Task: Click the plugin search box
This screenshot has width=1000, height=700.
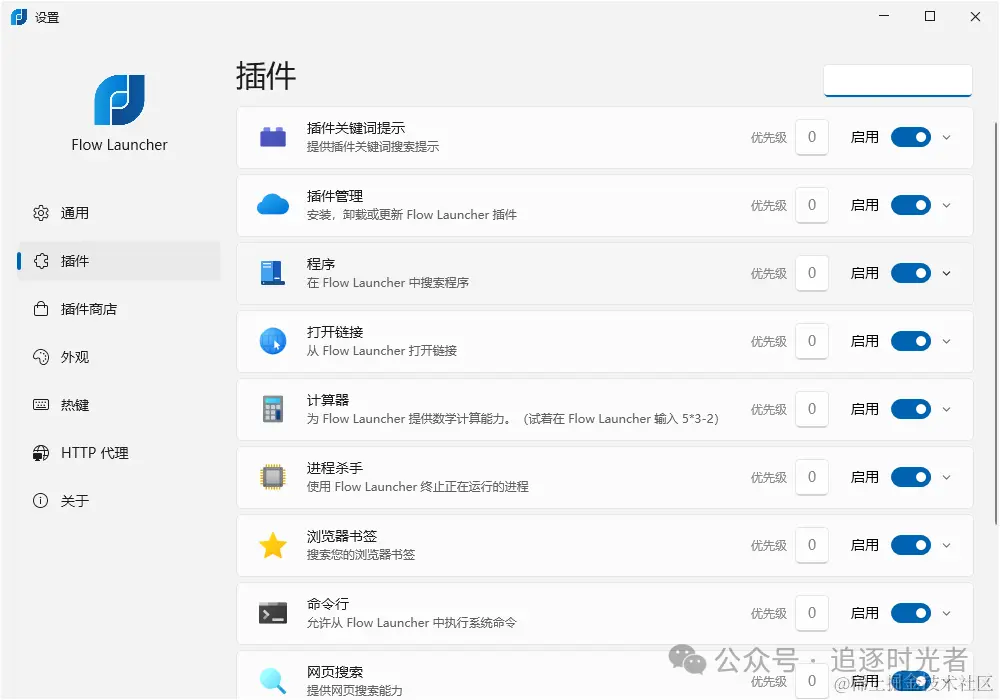Action: (897, 80)
